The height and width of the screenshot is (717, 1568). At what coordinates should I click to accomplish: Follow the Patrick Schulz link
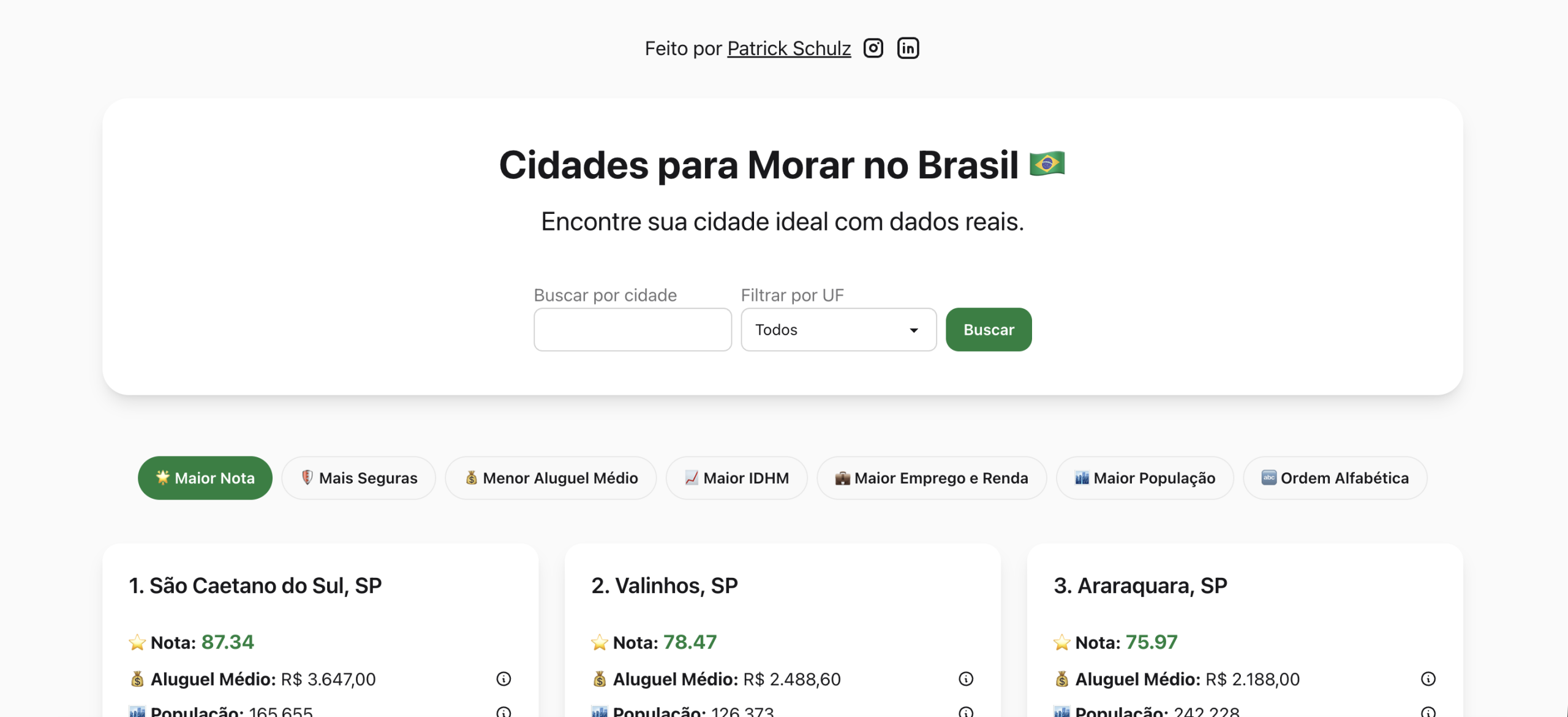point(789,48)
